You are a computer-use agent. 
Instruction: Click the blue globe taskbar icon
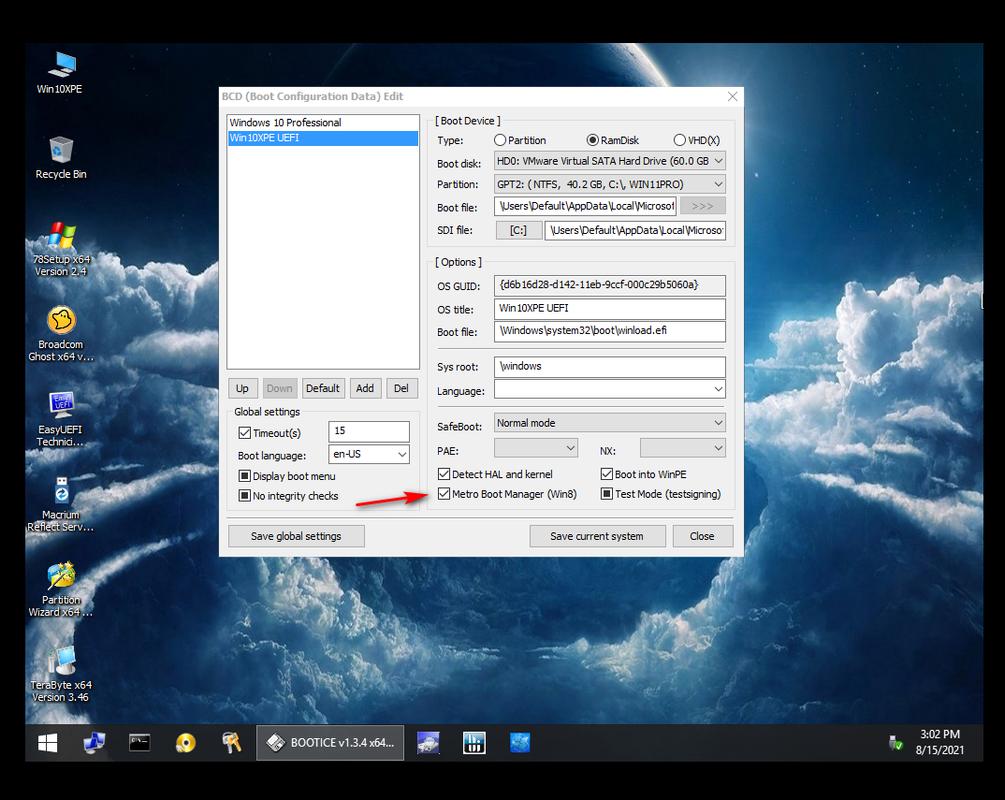click(520, 743)
